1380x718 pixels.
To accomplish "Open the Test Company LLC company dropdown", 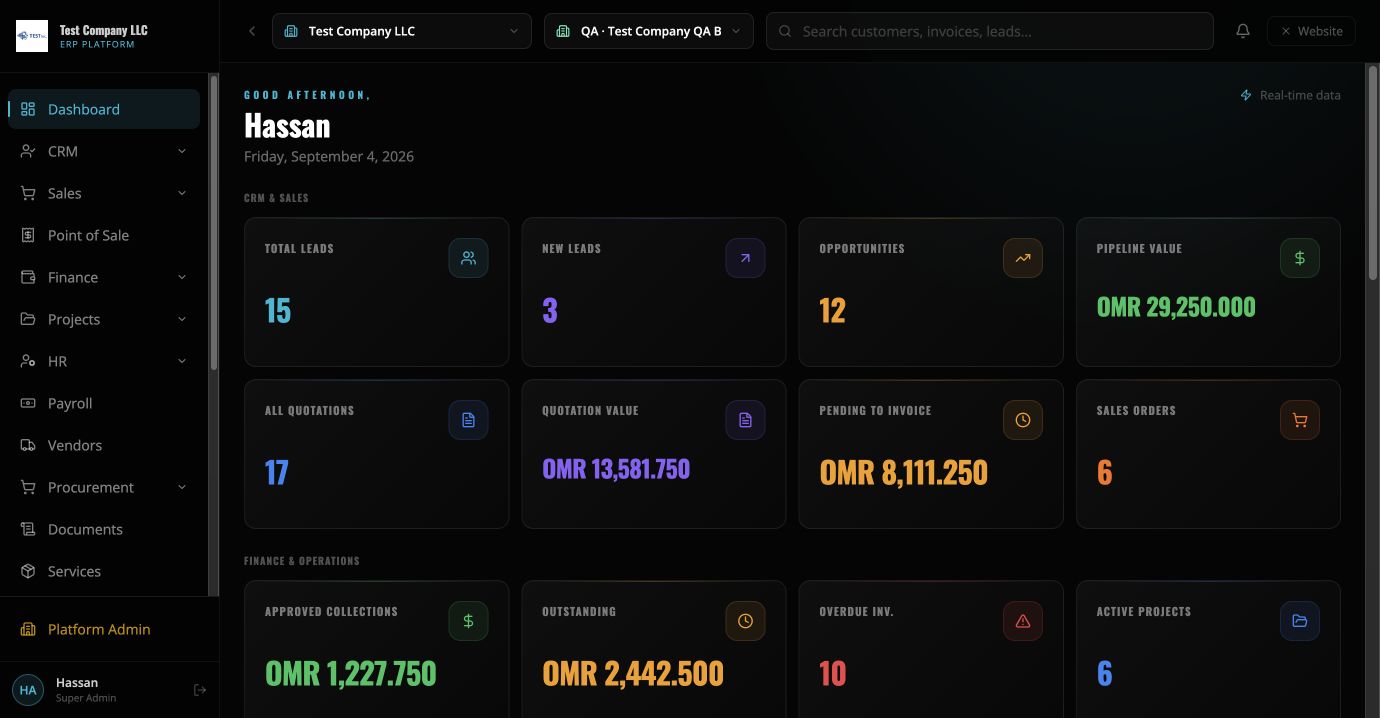I will coord(401,31).
